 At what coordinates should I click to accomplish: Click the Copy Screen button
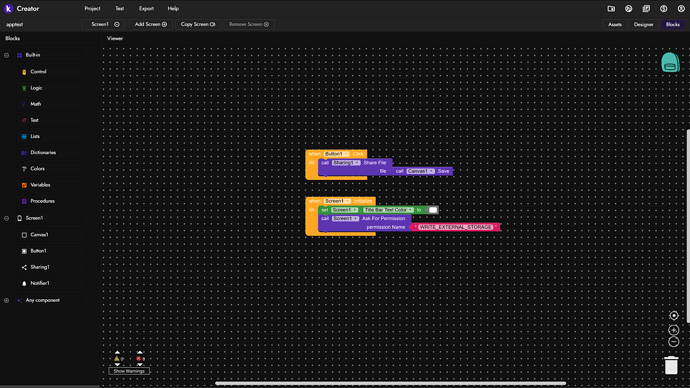(198, 24)
